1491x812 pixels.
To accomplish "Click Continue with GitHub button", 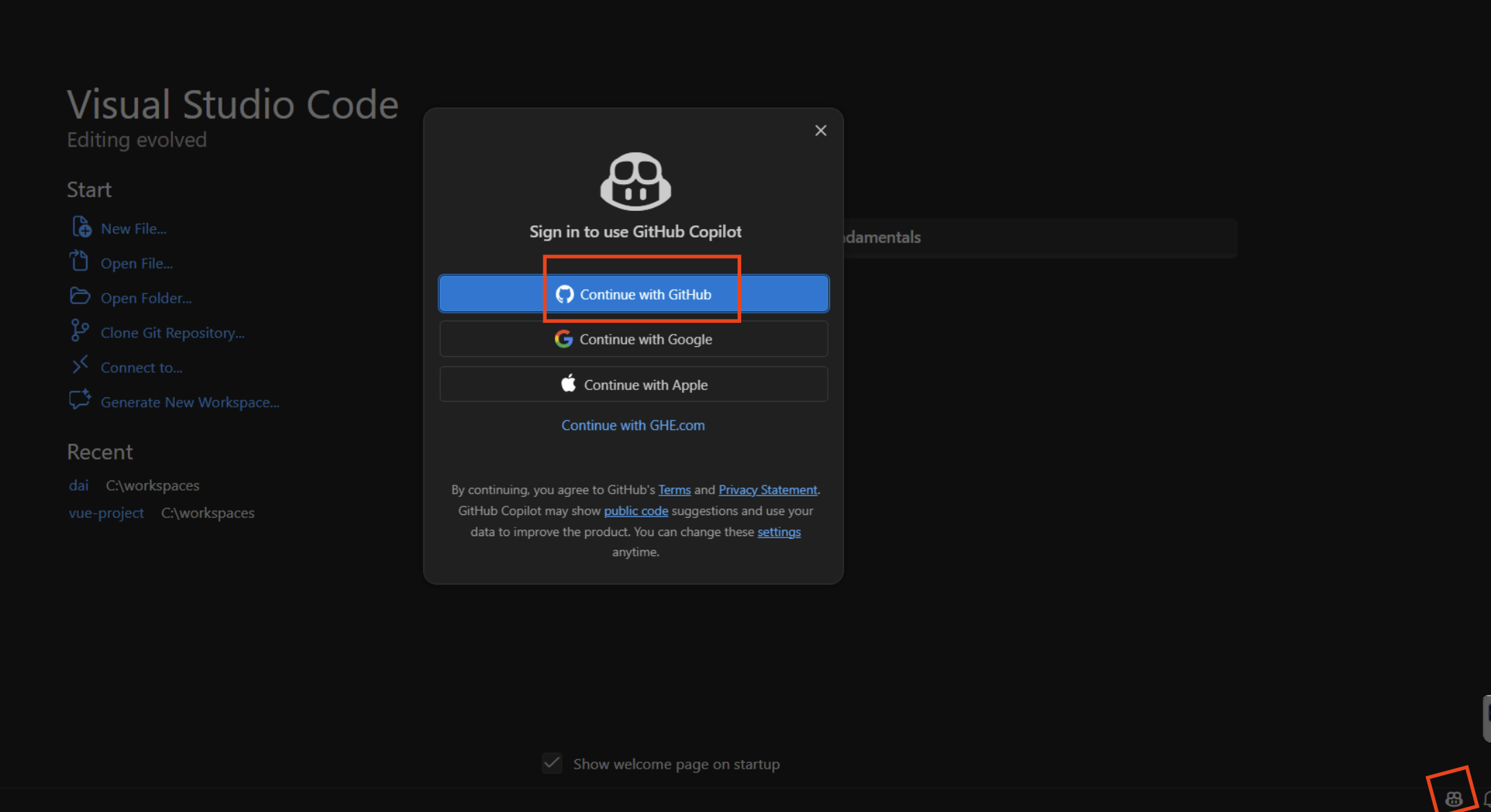I will coord(634,294).
